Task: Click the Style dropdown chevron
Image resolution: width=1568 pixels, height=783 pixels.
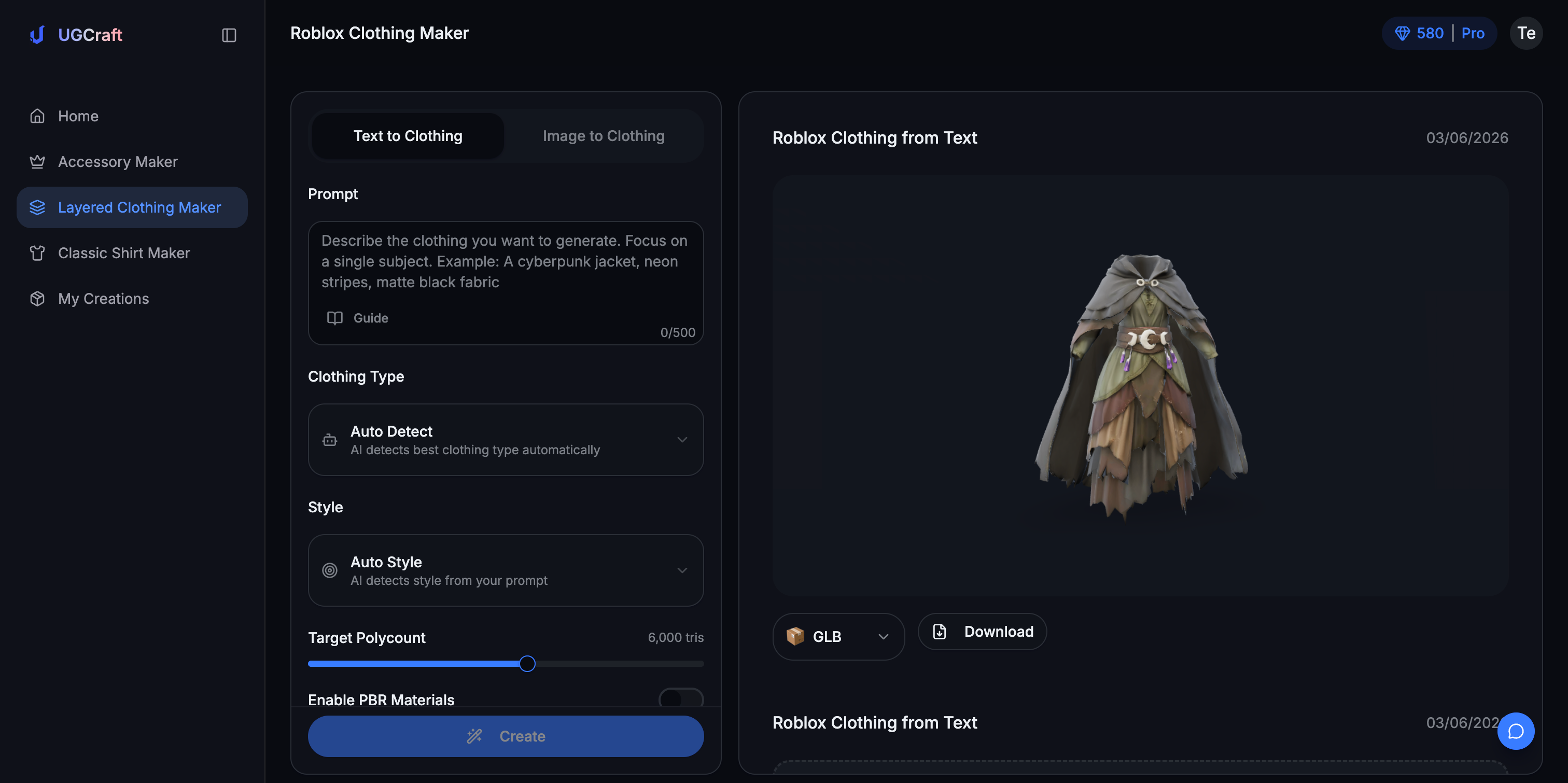Action: 682,570
